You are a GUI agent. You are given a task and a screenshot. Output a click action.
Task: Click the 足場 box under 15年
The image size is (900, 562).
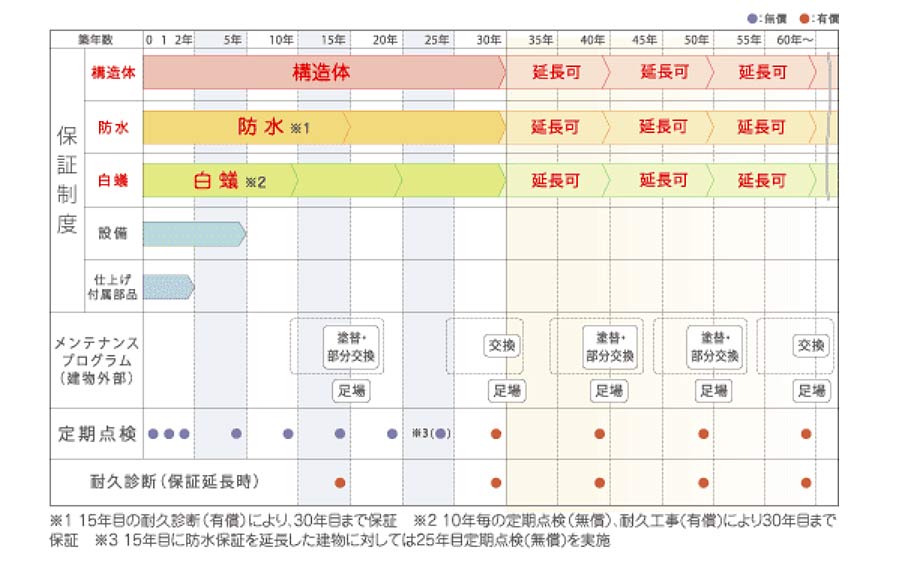(x=351, y=391)
